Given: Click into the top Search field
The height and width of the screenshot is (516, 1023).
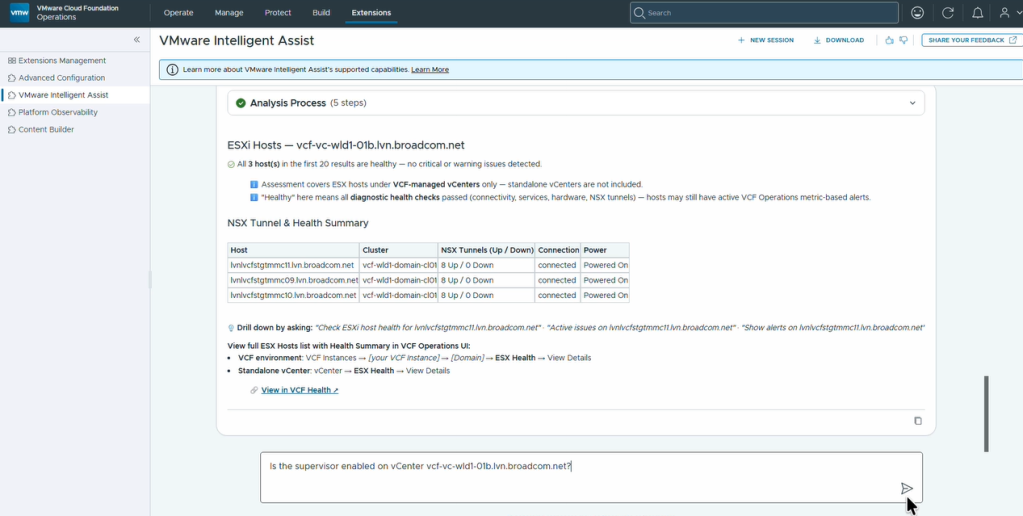Looking at the screenshot, I should tap(764, 12).
